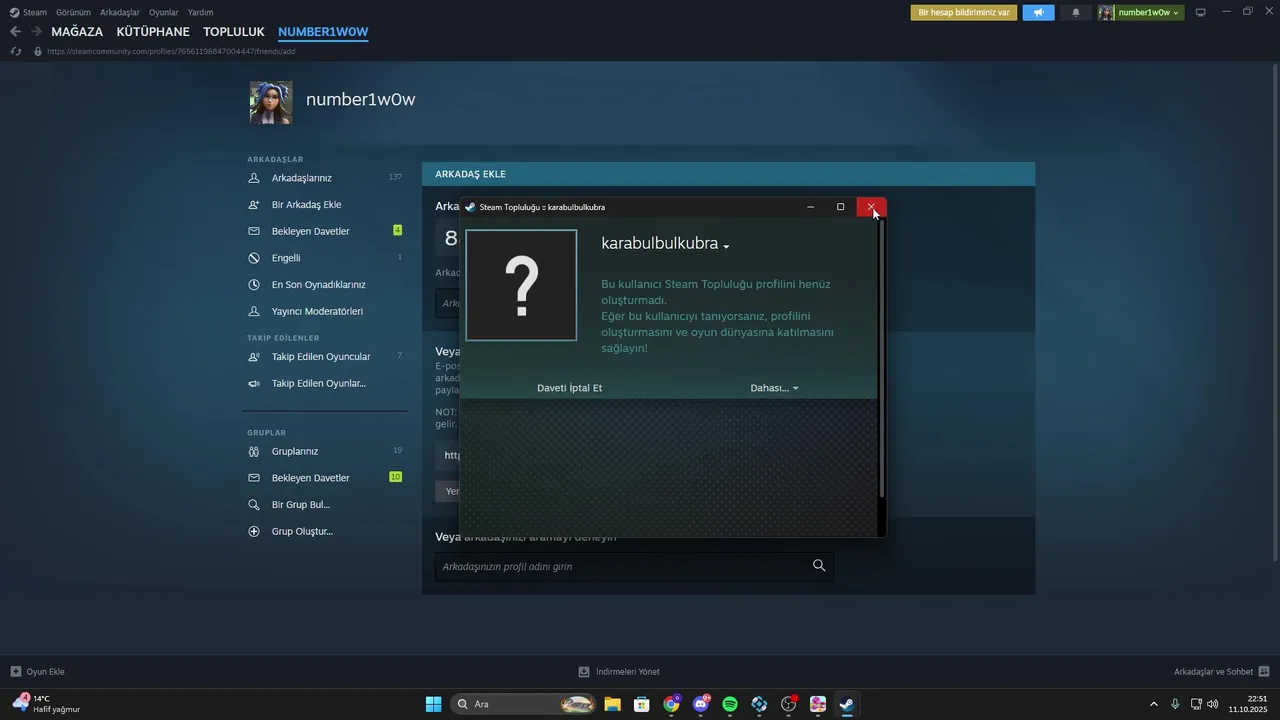1280x720 pixels.
Task: Click the Takip Edilen Oyuncular icon
Action: [x=253, y=356]
